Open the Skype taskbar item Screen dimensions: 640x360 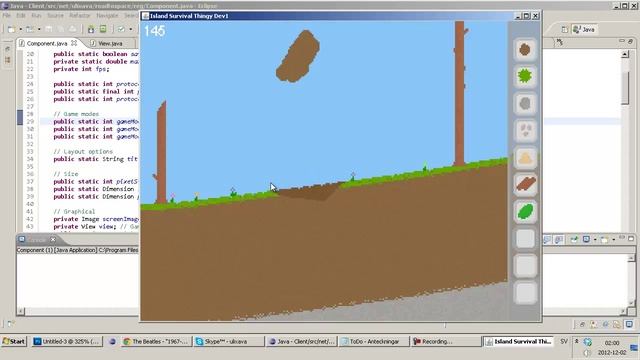coord(229,341)
